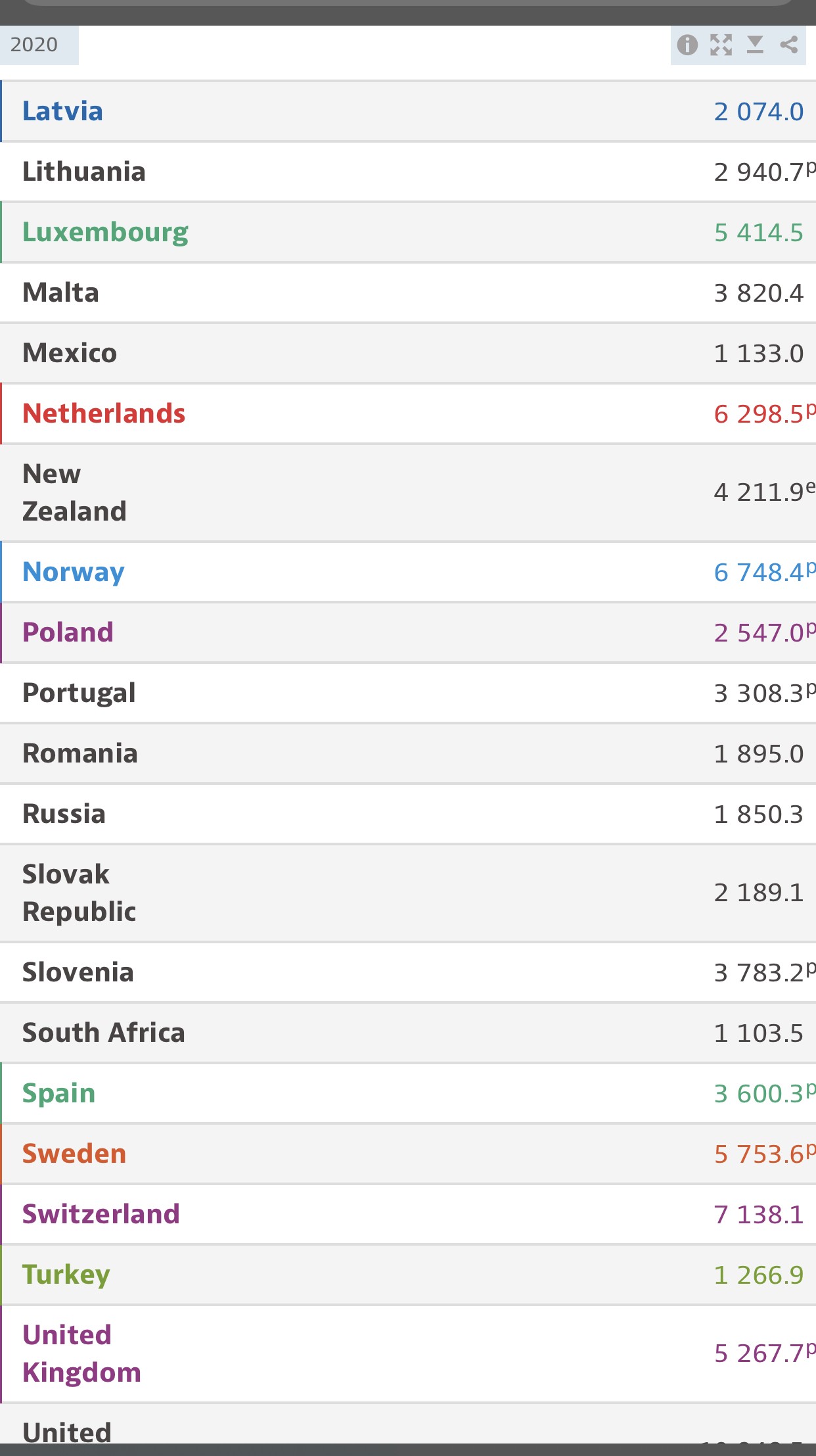Screen dimensions: 816x1456
Task: Deselect highlighted Norway row
Action: 408,572
